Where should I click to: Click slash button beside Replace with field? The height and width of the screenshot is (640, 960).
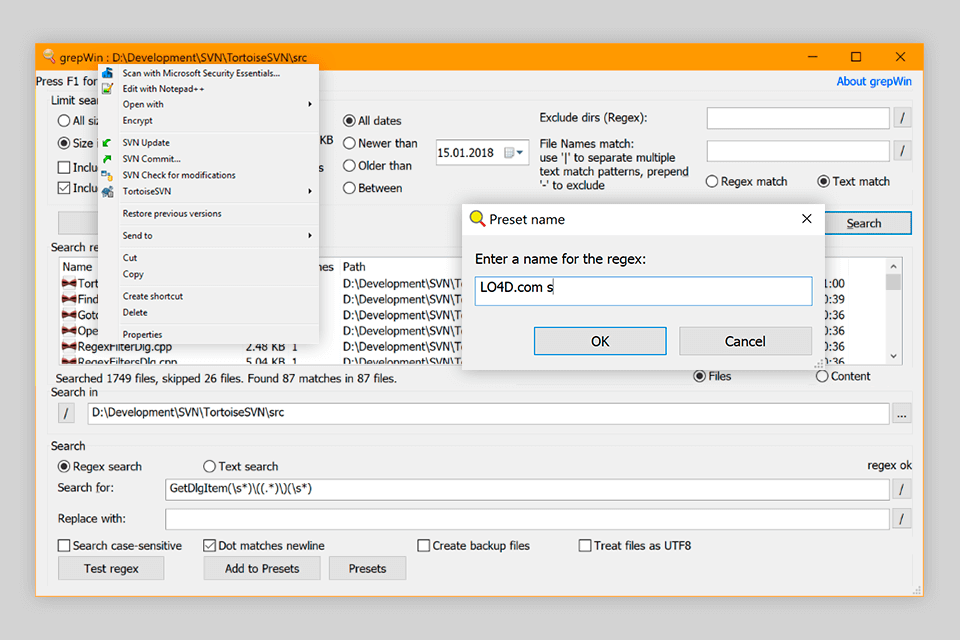coord(901,519)
